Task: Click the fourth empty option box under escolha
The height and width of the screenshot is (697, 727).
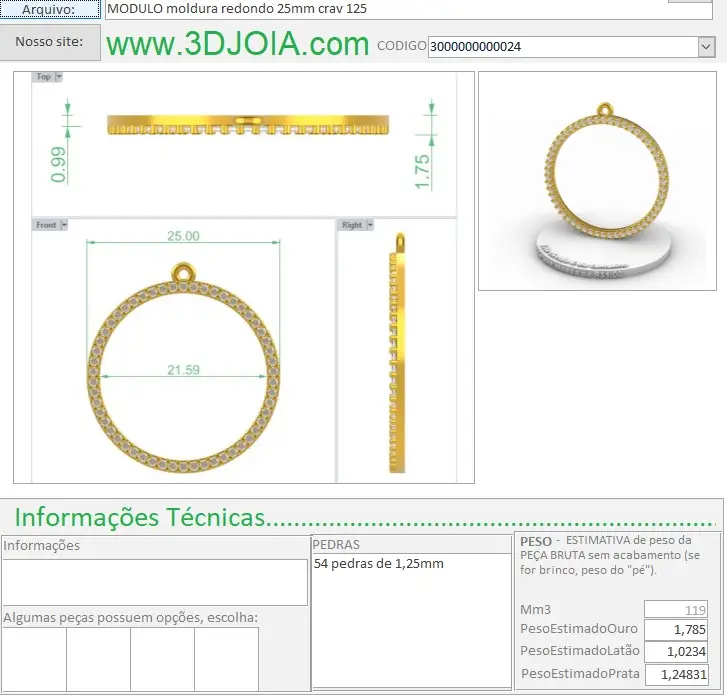Action: point(226,659)
